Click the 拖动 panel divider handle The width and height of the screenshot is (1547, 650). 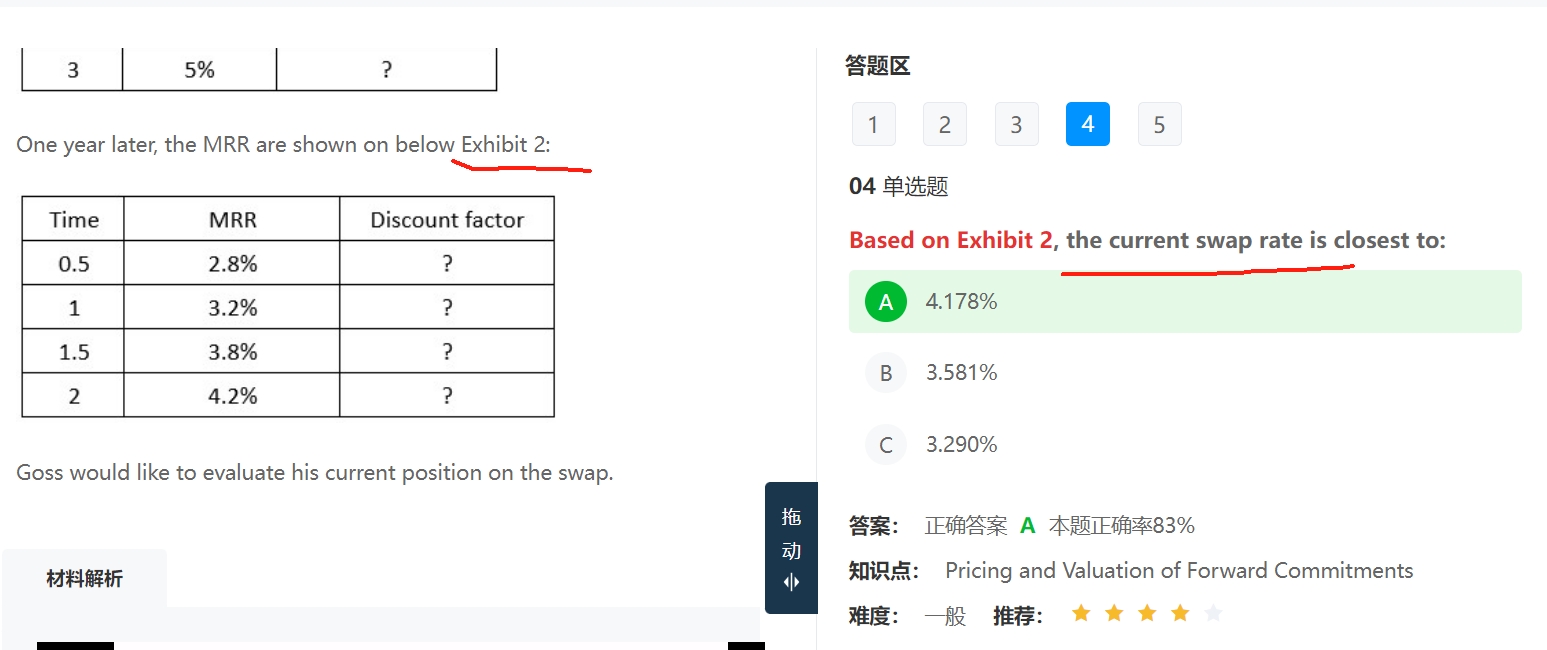point(791,548)
